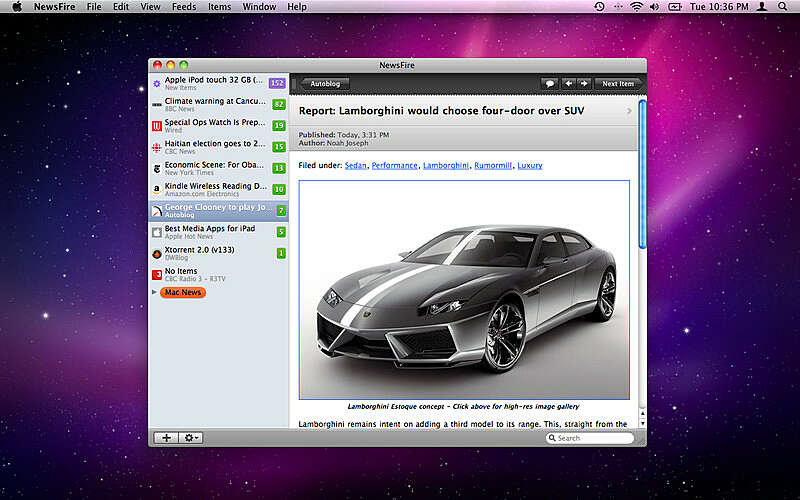
Task: Click the Search field
Action: 589,438
